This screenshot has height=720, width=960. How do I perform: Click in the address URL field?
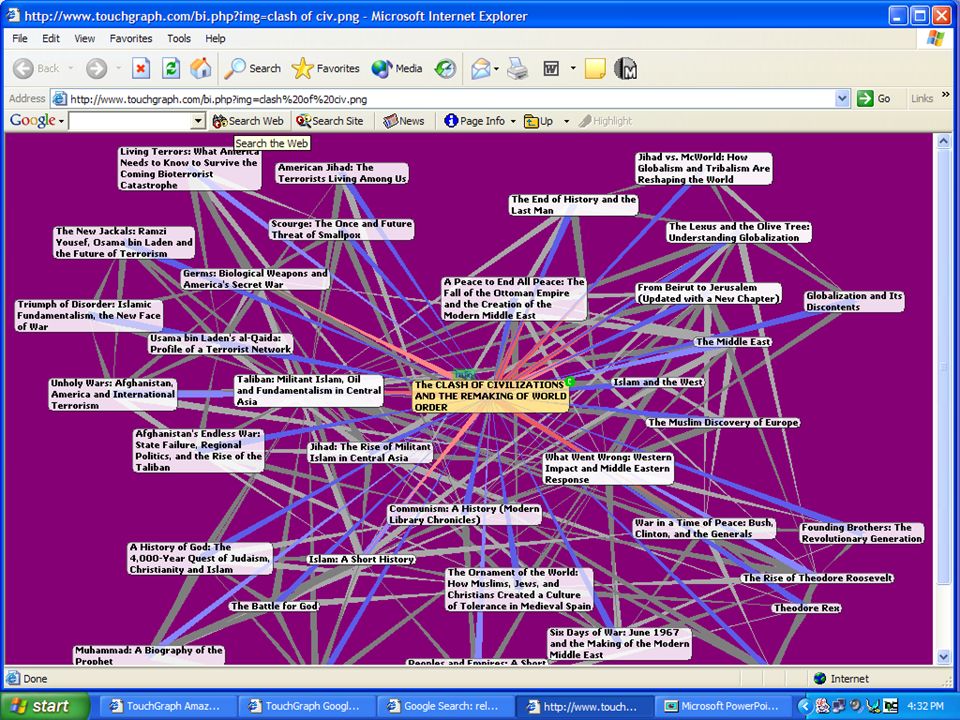coord(450,99)
